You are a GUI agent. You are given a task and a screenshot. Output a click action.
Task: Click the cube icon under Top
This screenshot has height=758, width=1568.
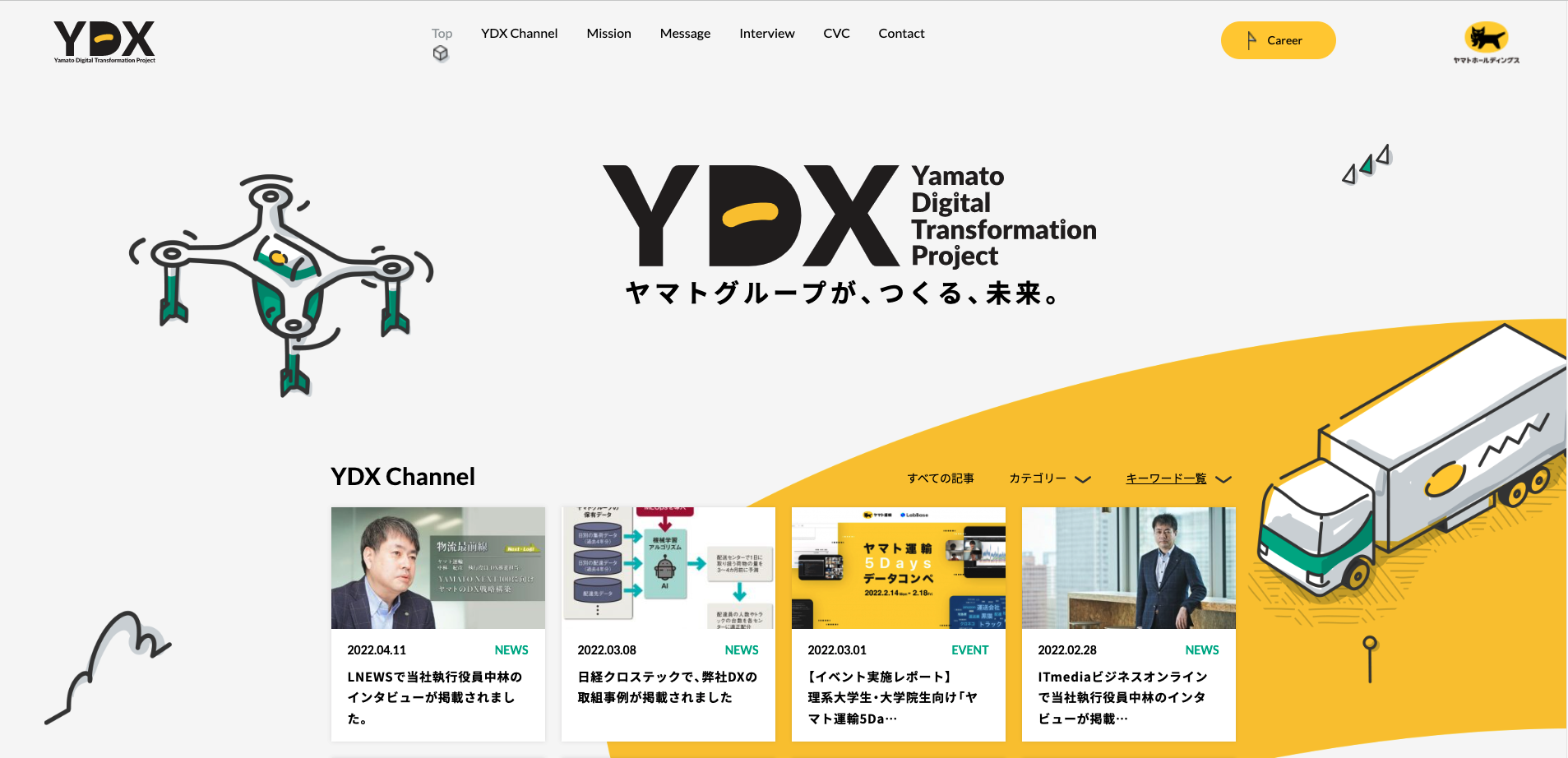(x=441, y=53)
